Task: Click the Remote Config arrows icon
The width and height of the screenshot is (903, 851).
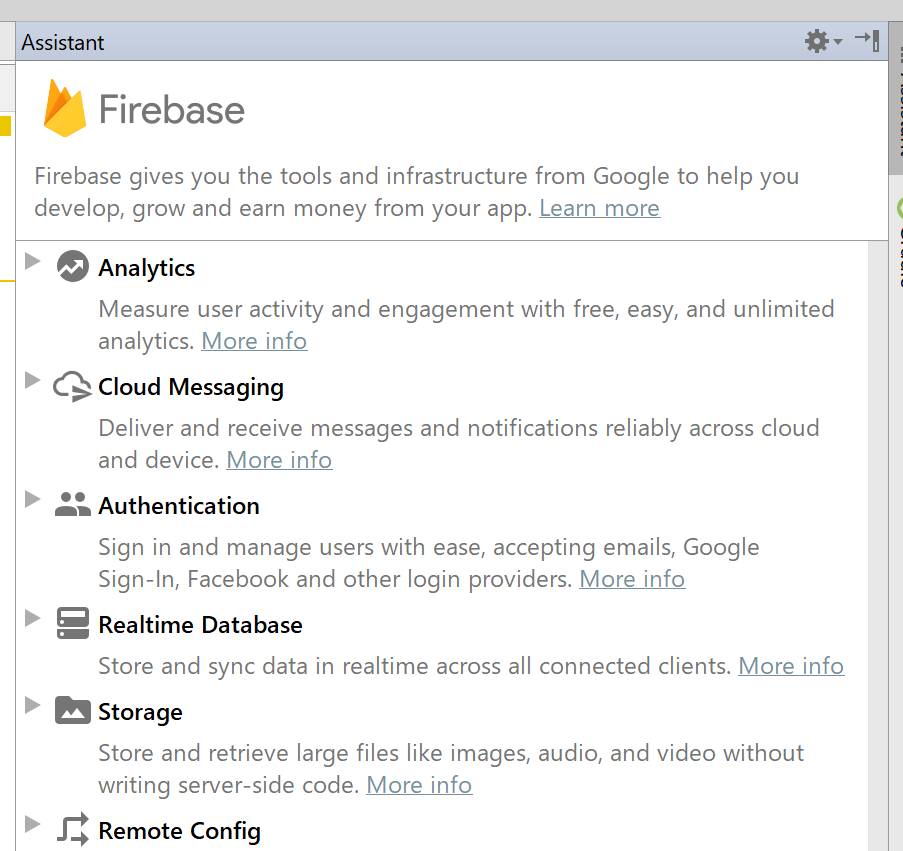Action: pos(73,829)
